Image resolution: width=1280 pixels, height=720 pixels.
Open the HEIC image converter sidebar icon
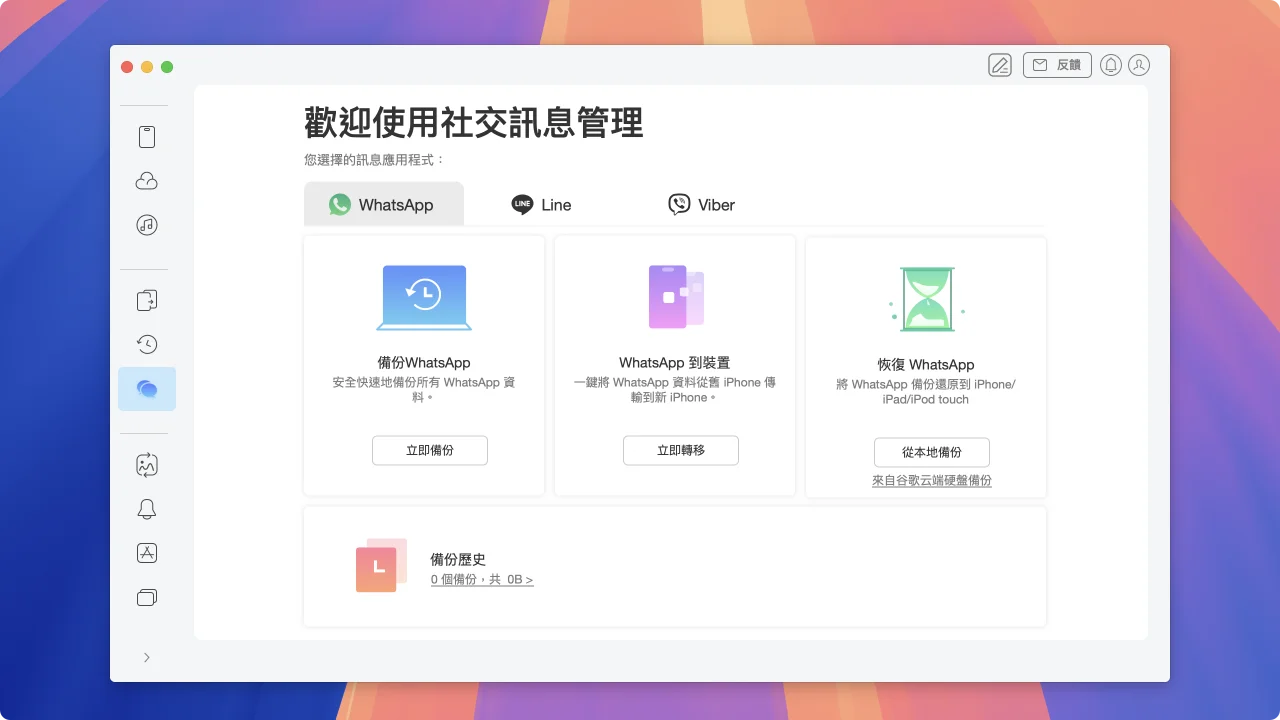point(147,465)
